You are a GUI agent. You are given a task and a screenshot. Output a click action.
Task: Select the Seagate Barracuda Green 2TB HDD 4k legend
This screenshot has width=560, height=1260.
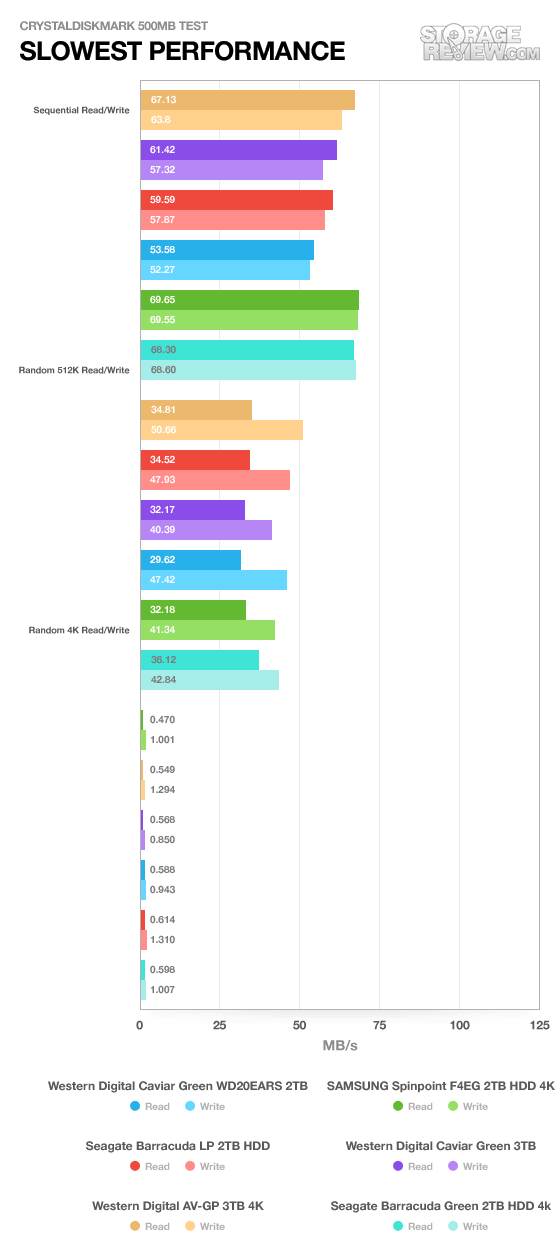[441, 1206]
